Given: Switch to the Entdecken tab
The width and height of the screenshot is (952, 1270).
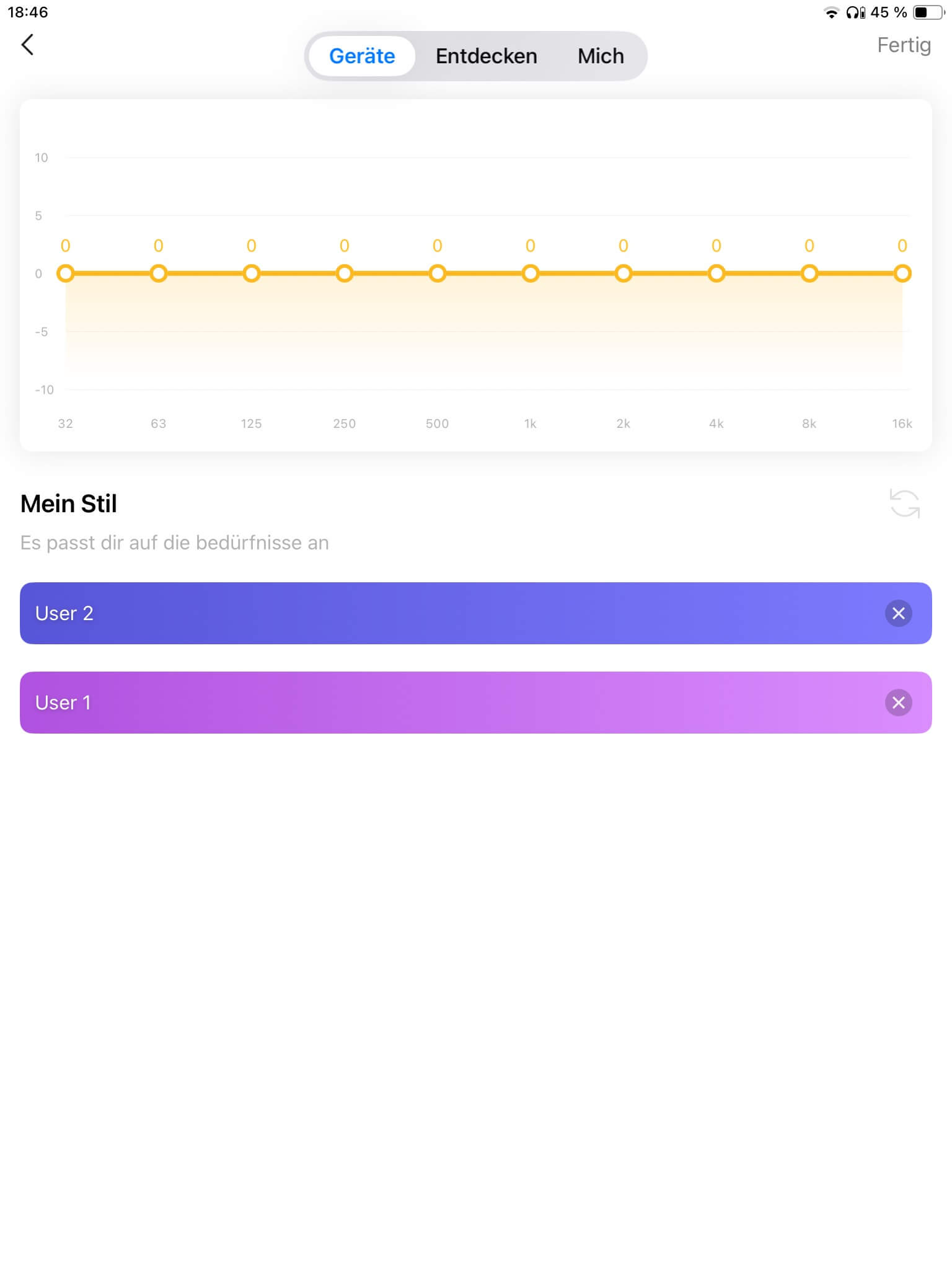Looking at the screenshot, I should (486, 56).
